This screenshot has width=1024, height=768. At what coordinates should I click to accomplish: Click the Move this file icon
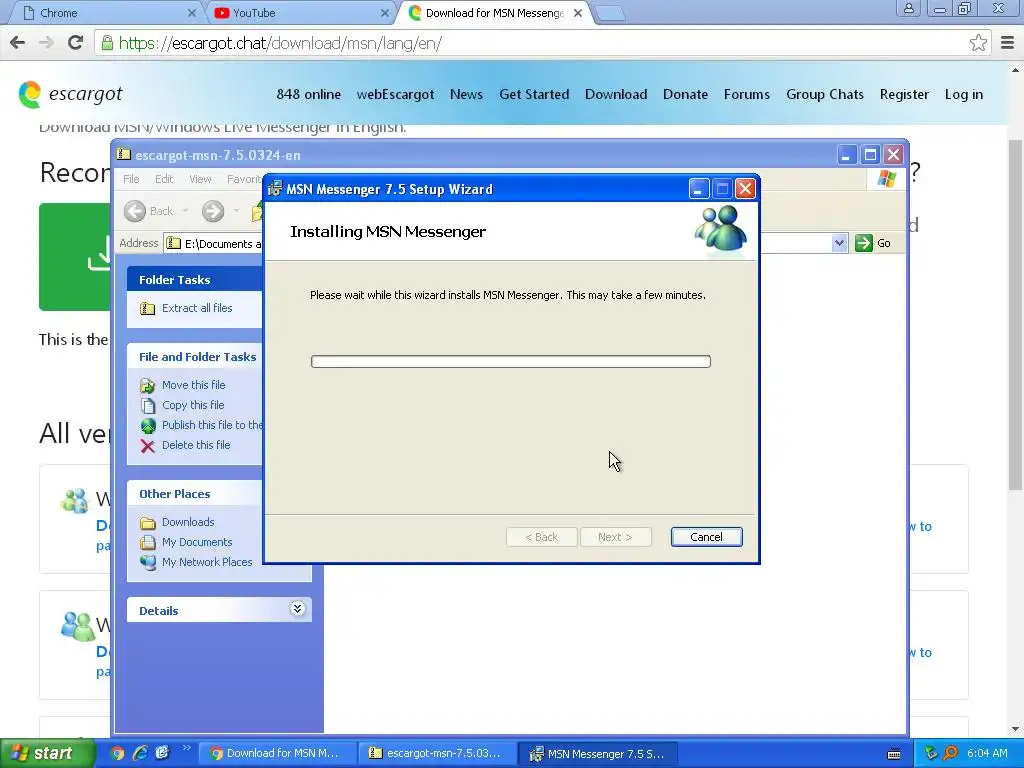tap(148, 385)
